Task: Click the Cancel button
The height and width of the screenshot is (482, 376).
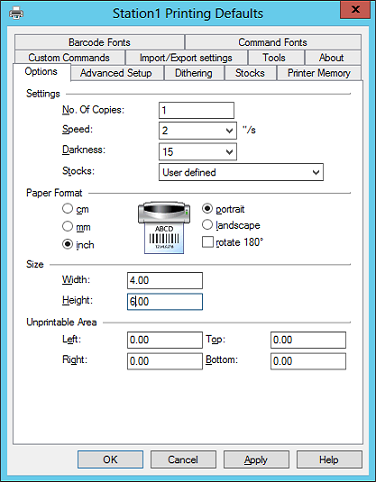Action: [183, 460]
